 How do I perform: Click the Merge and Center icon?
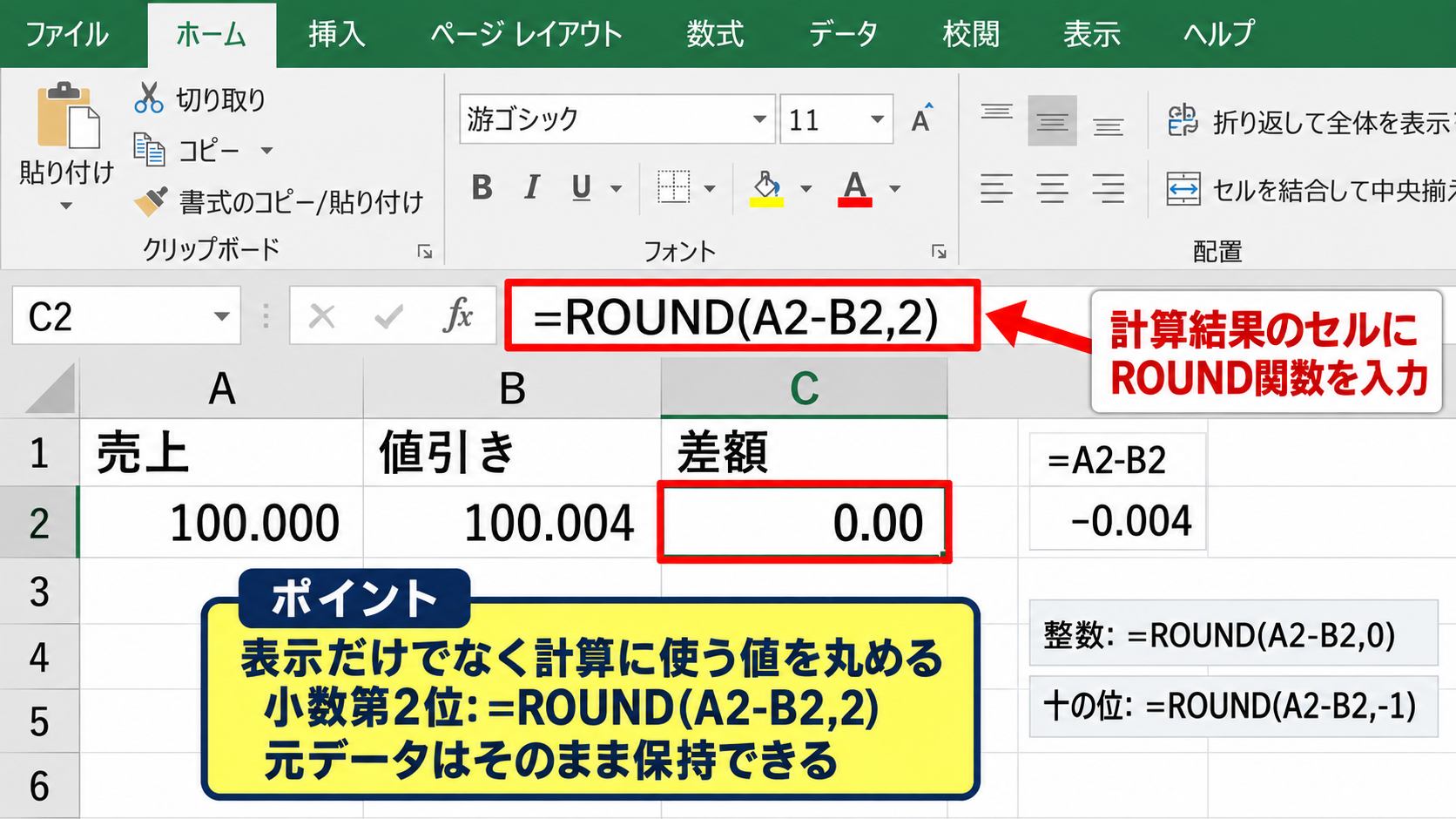coord(1183,188)
